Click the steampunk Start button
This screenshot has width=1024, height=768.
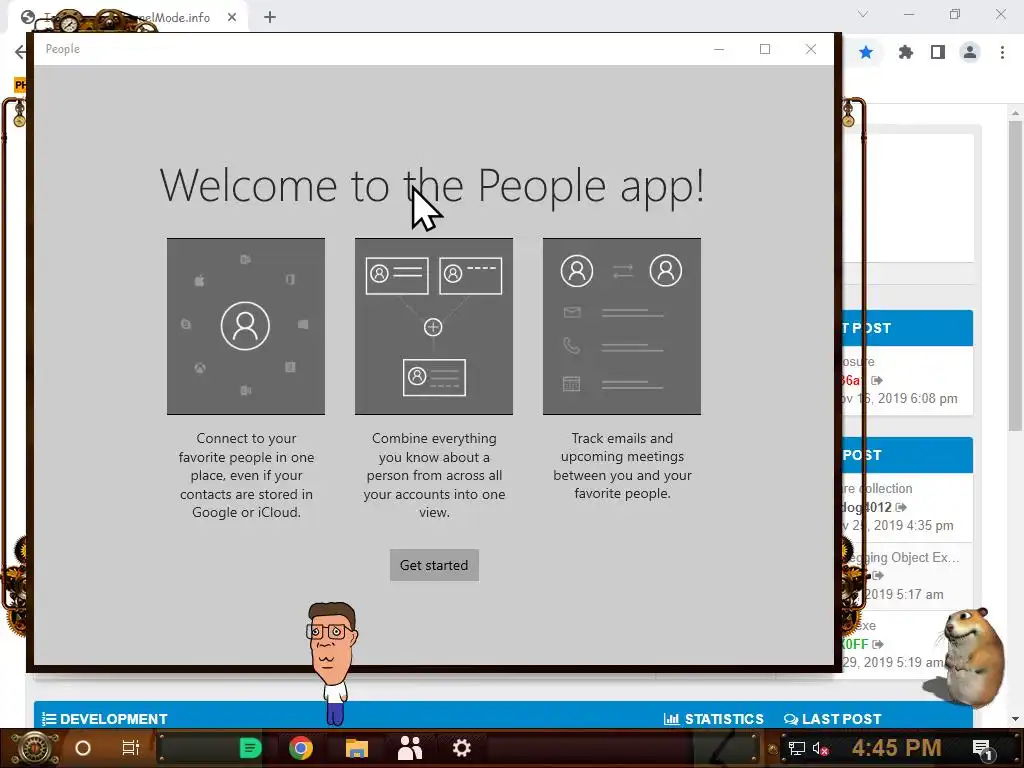[x=35, y=748]
